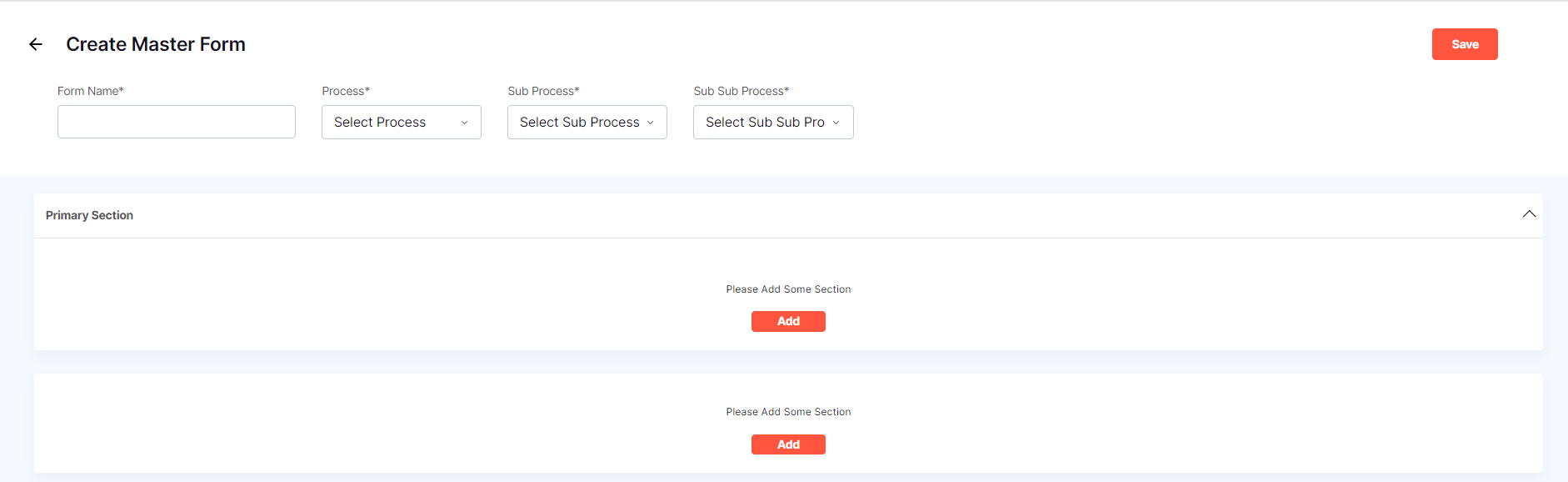
Task: Click the Please Add Some Section text
Action: click(x=787, y=289)
